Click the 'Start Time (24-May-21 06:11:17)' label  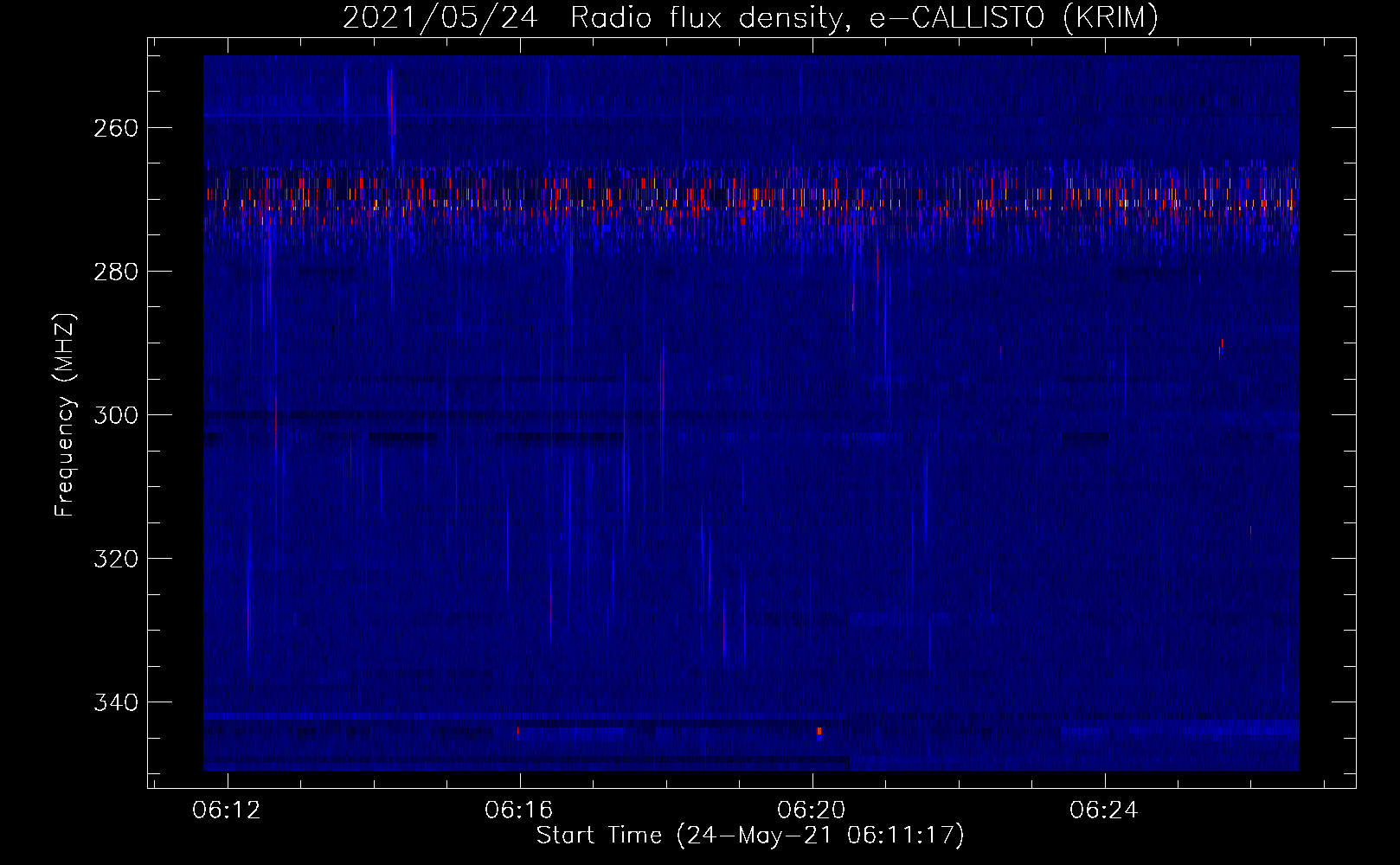[750, 836]
